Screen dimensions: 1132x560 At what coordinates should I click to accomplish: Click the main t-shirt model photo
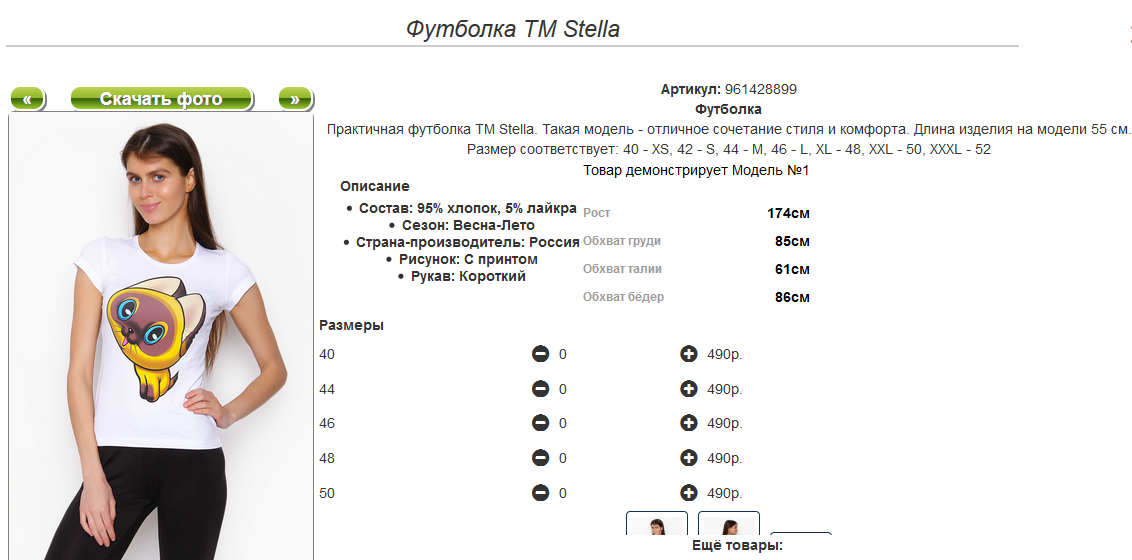(x=161, y=336)
